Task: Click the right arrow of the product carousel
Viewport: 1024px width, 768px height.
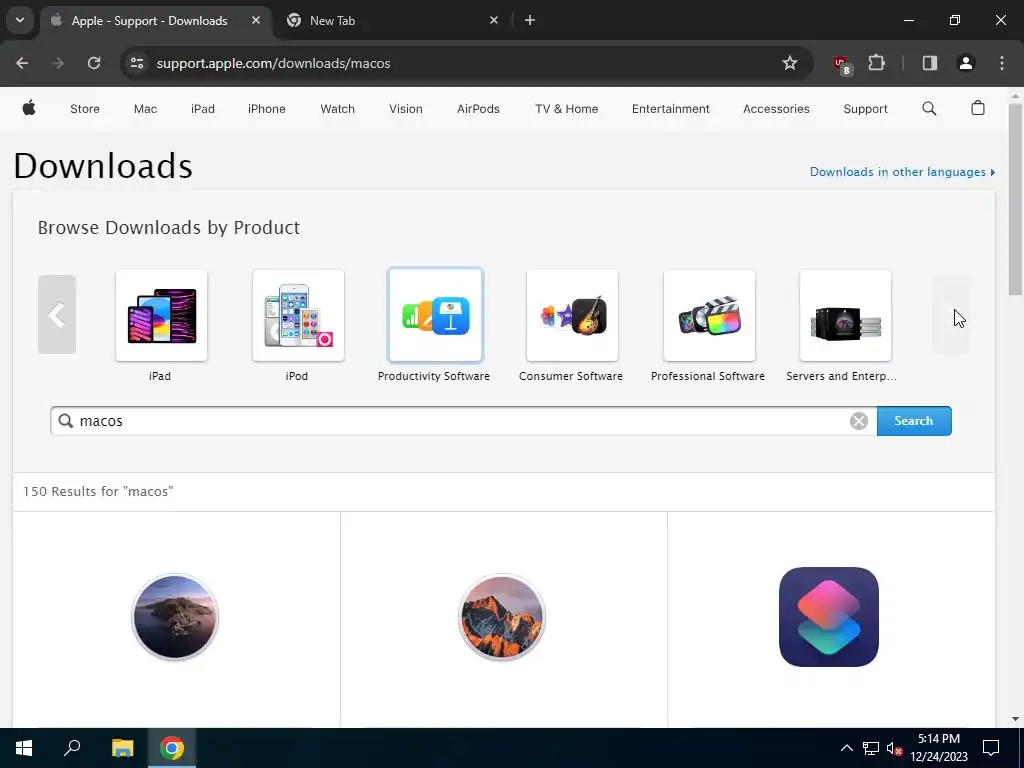Action: pyautogui.click(x=951, y=315)
